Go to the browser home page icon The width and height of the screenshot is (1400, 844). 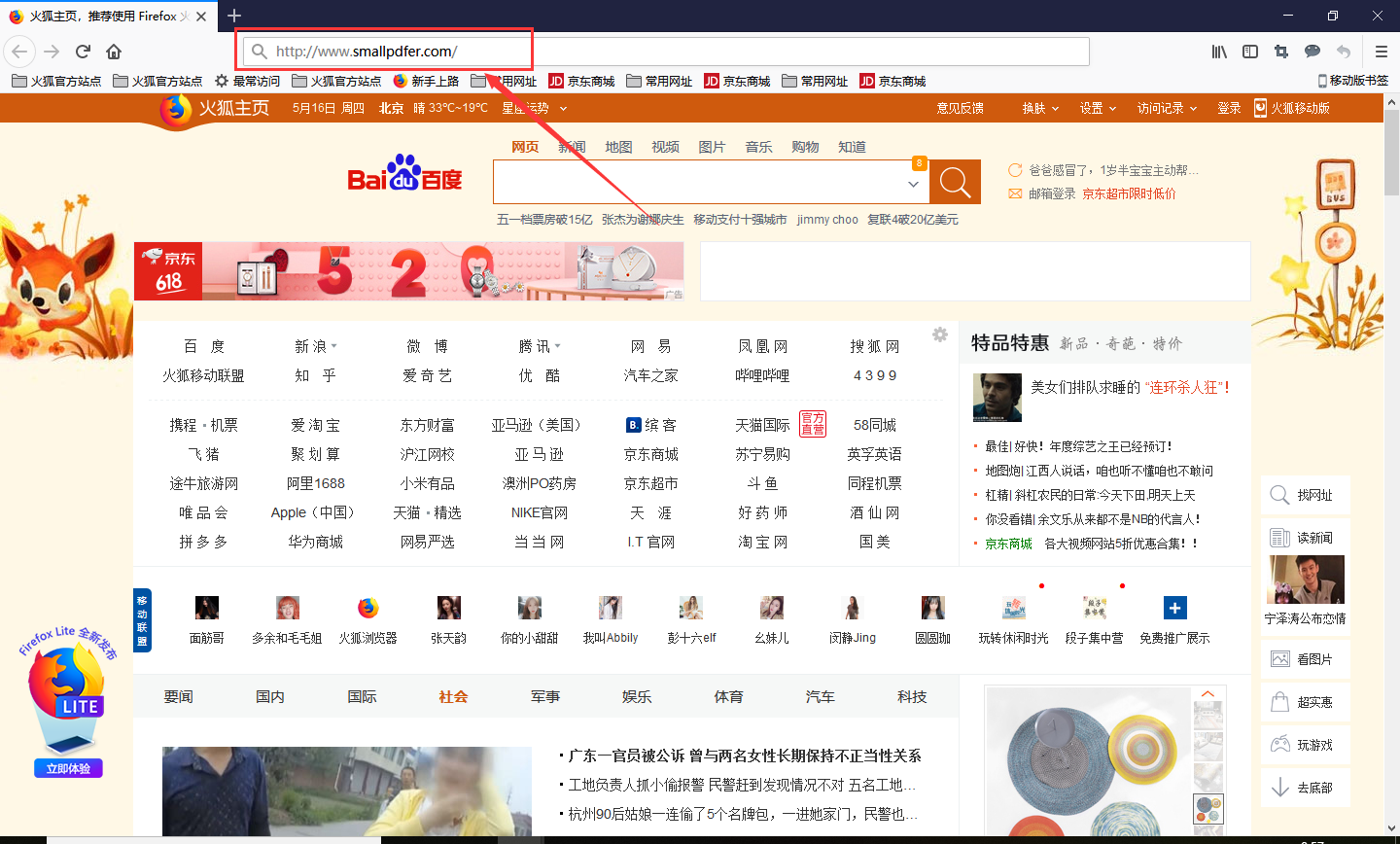pos(114,52)
